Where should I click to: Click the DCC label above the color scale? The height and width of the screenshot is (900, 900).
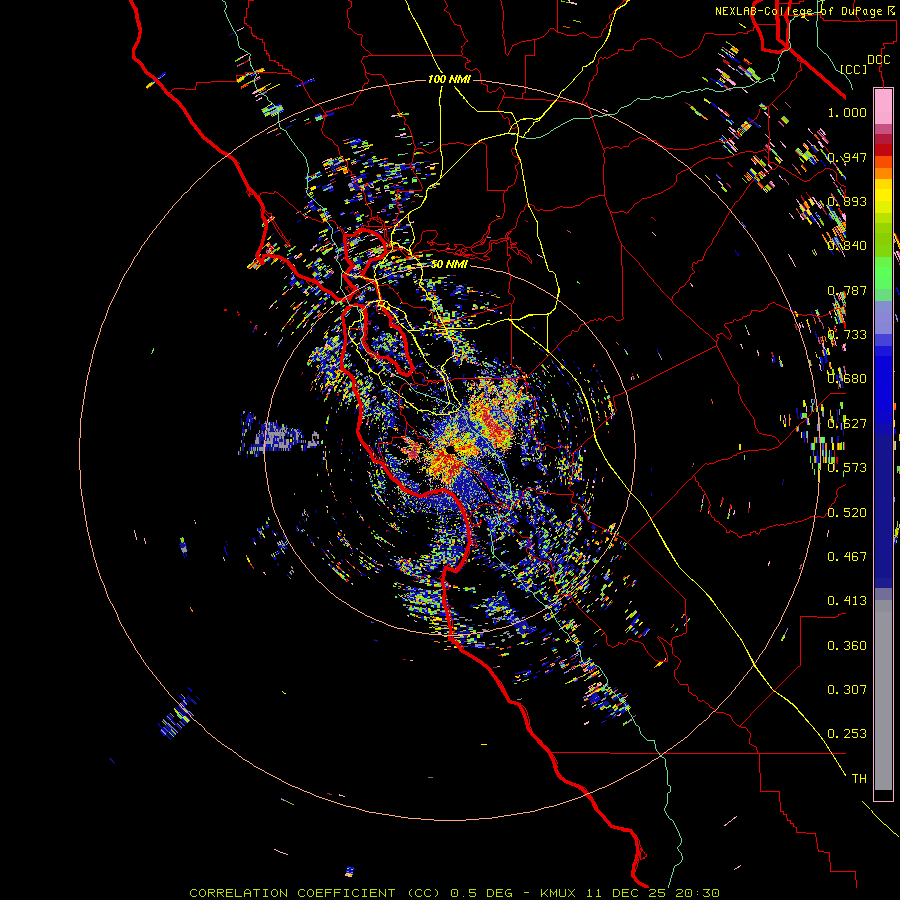pyautogui.click(x=879, y=60)
